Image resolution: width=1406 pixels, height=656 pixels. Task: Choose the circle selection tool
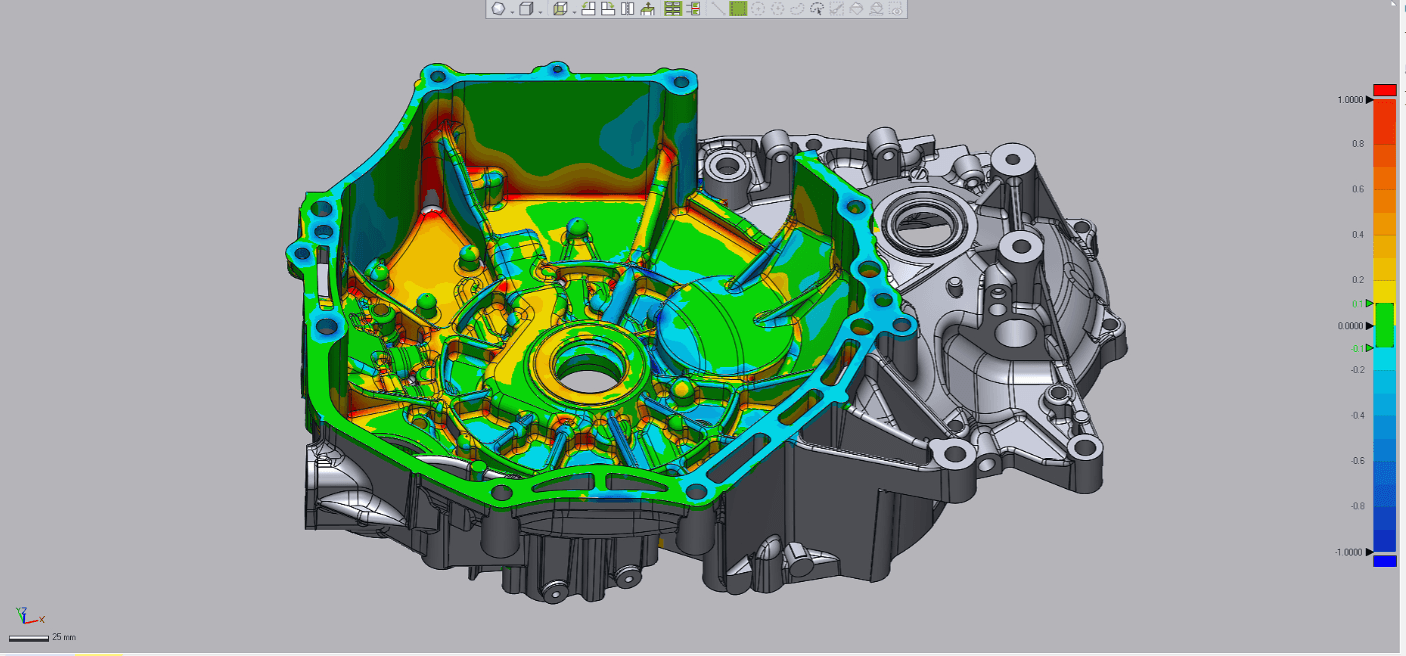[x=758, y=9]
